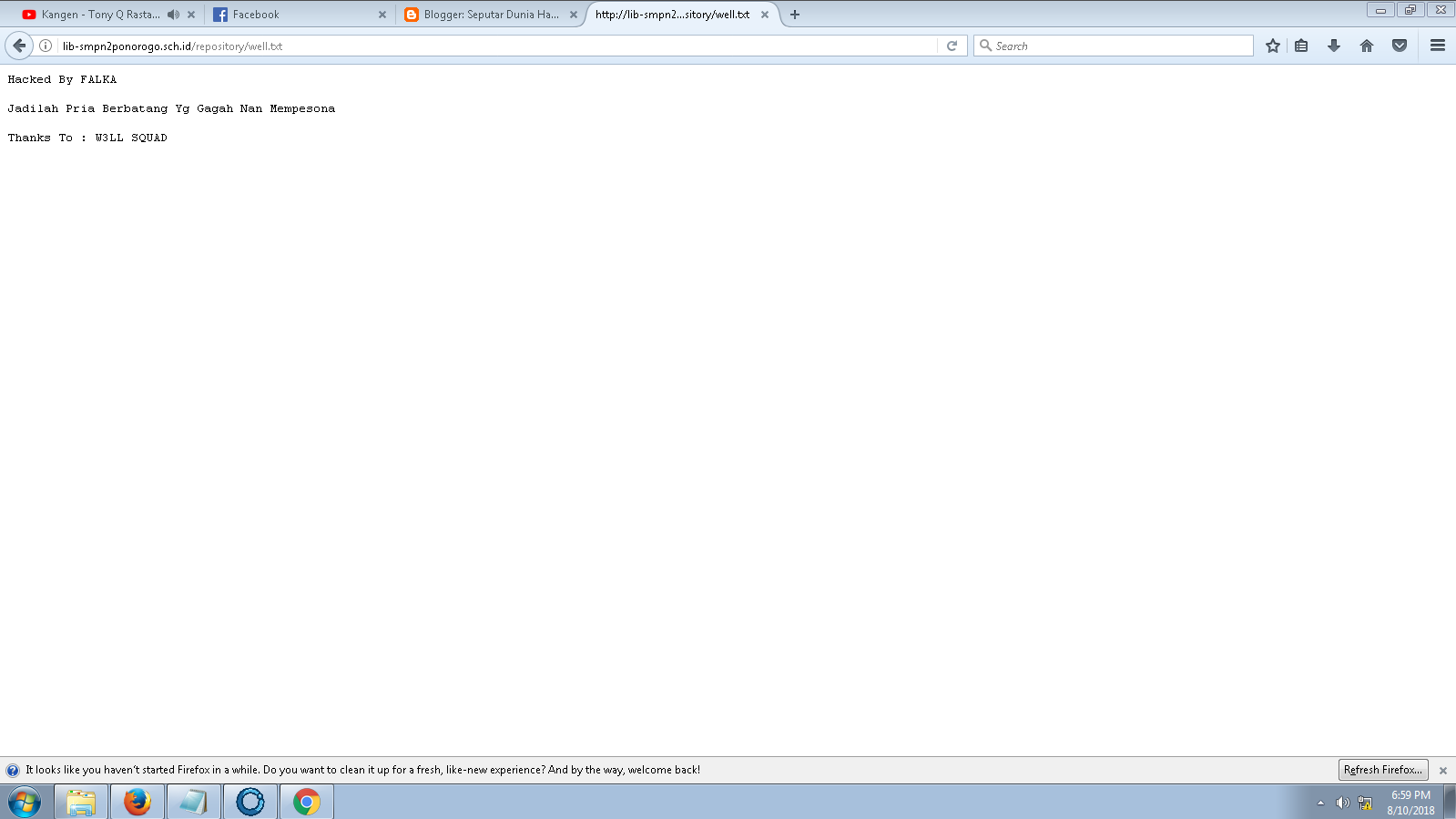
Task: Show hidden system tray icons
Action: [x=1320, y=803]
